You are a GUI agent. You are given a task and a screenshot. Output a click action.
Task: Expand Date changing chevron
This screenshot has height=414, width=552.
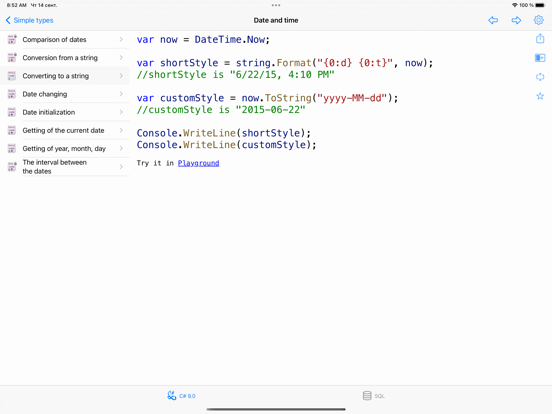click(121, 94)
